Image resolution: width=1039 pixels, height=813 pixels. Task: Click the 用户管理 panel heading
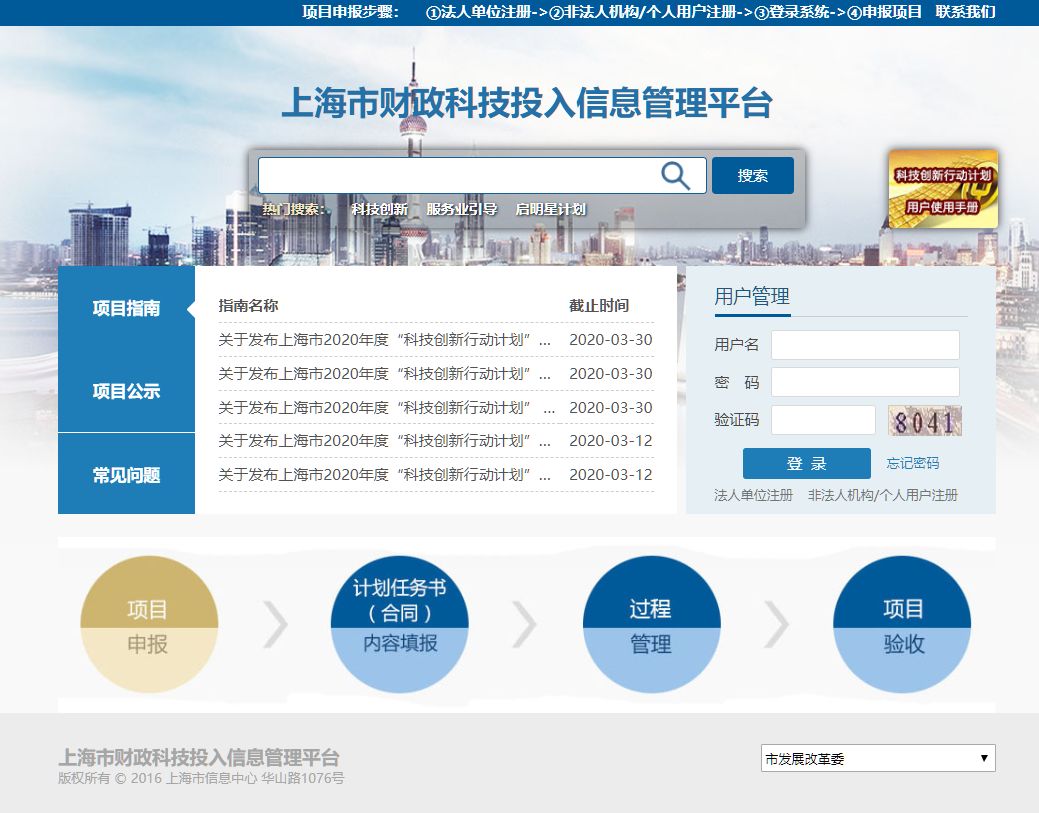click(751, 296)
